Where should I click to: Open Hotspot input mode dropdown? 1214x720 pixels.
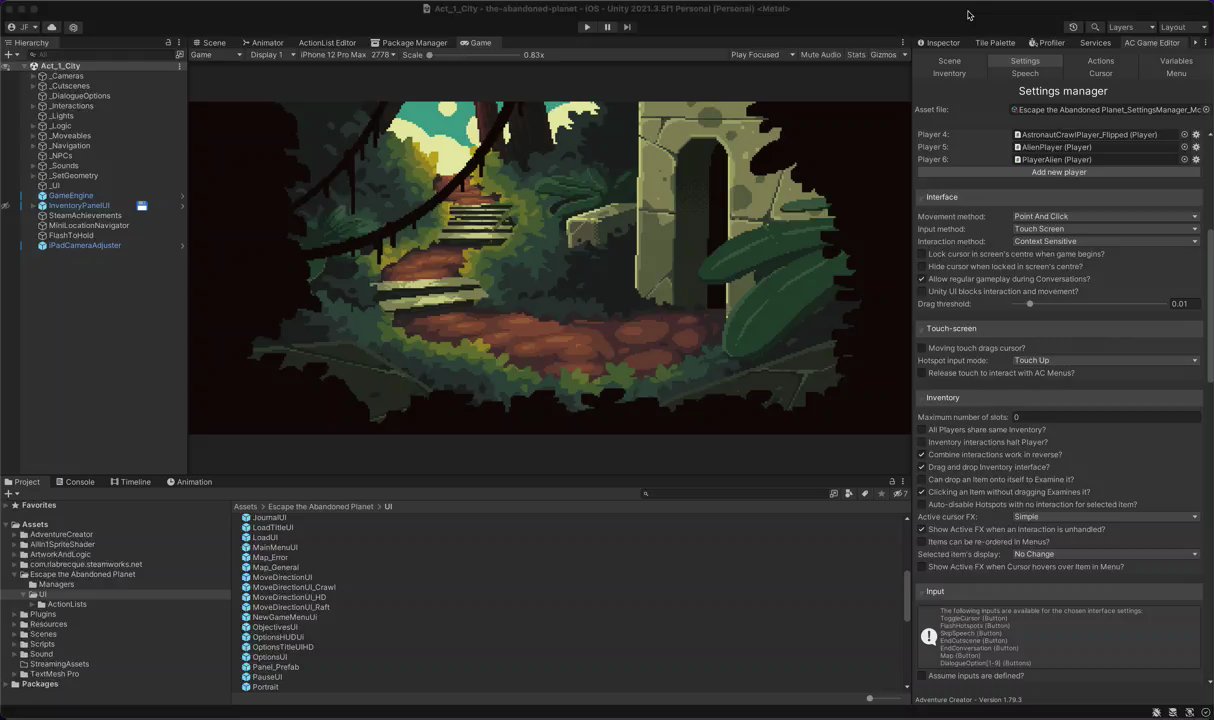pyautogui.click(x=1105, y=360)
